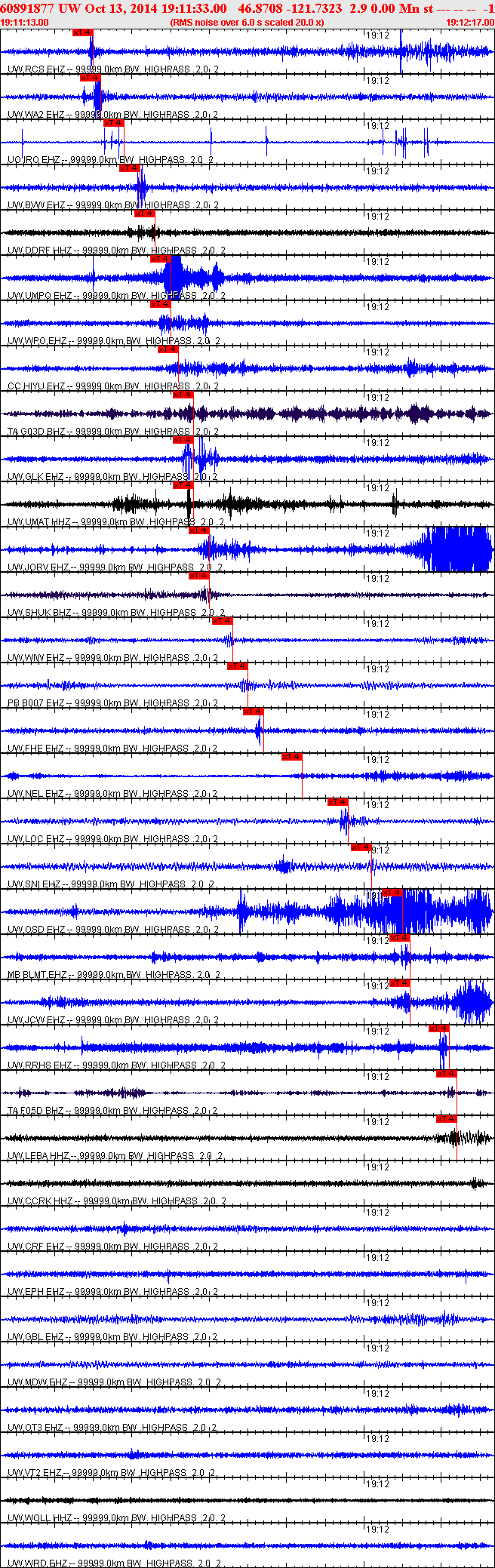Click the UW.LOC EHZ station label
This screenshot has width=495, height=1568.
click(36, 839)
